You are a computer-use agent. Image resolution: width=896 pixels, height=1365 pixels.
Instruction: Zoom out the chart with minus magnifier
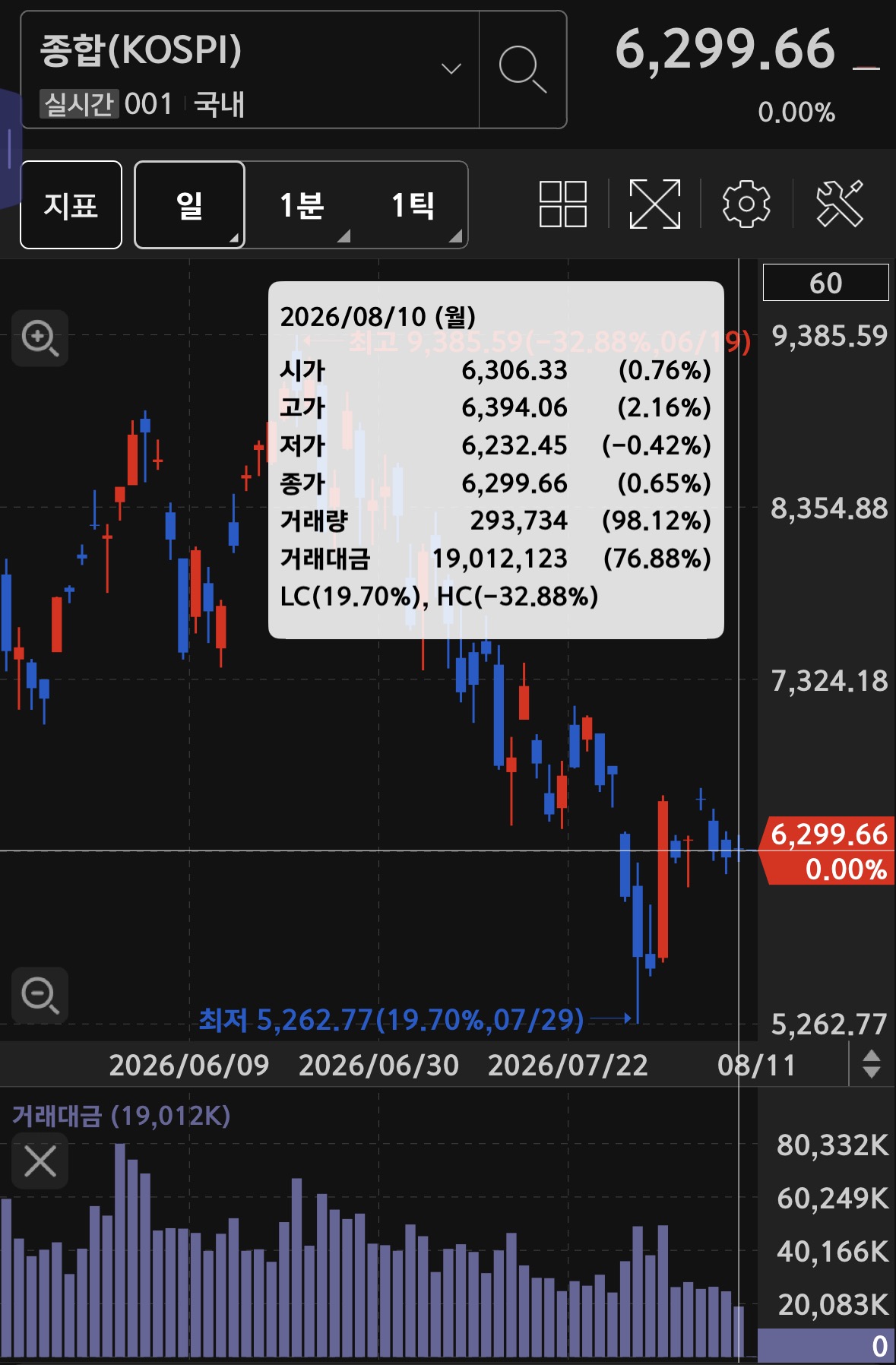click(40, 996)
